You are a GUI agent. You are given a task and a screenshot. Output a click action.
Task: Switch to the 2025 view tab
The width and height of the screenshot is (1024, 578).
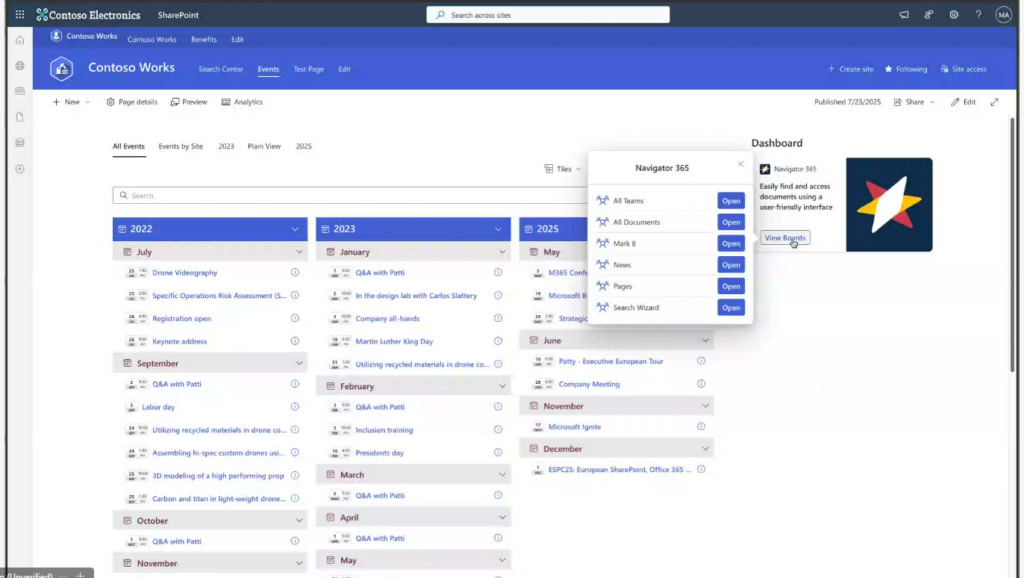304,146
